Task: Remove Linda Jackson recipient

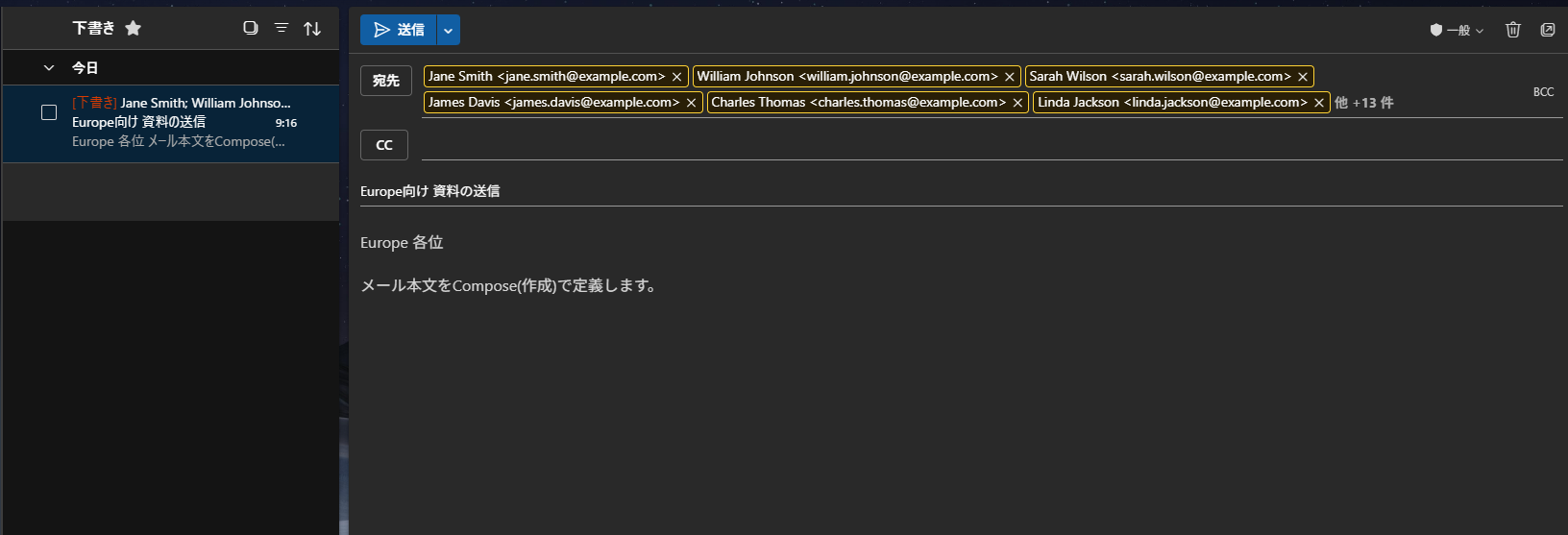Action: pos(1319,103)
